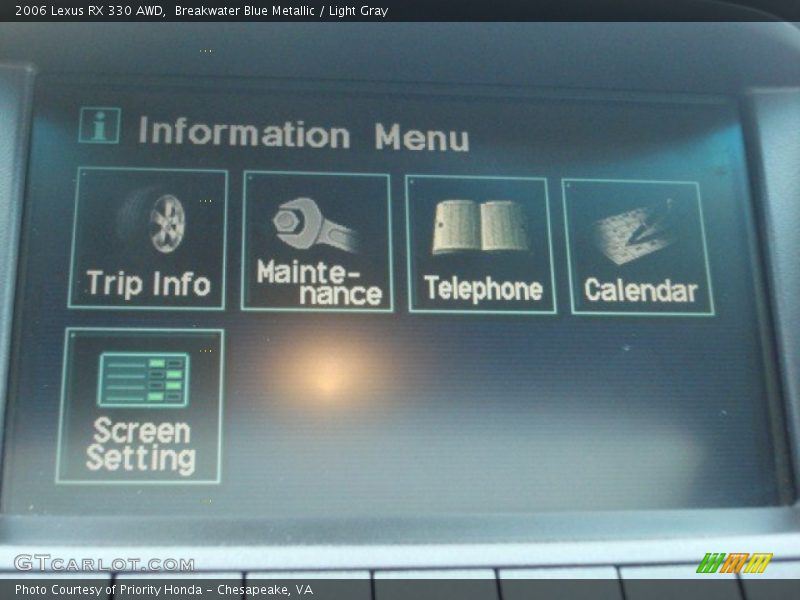Click the striped green-orange-yellow logo
This screenshot has width=800, height=600.
click(x=734, y=563)
